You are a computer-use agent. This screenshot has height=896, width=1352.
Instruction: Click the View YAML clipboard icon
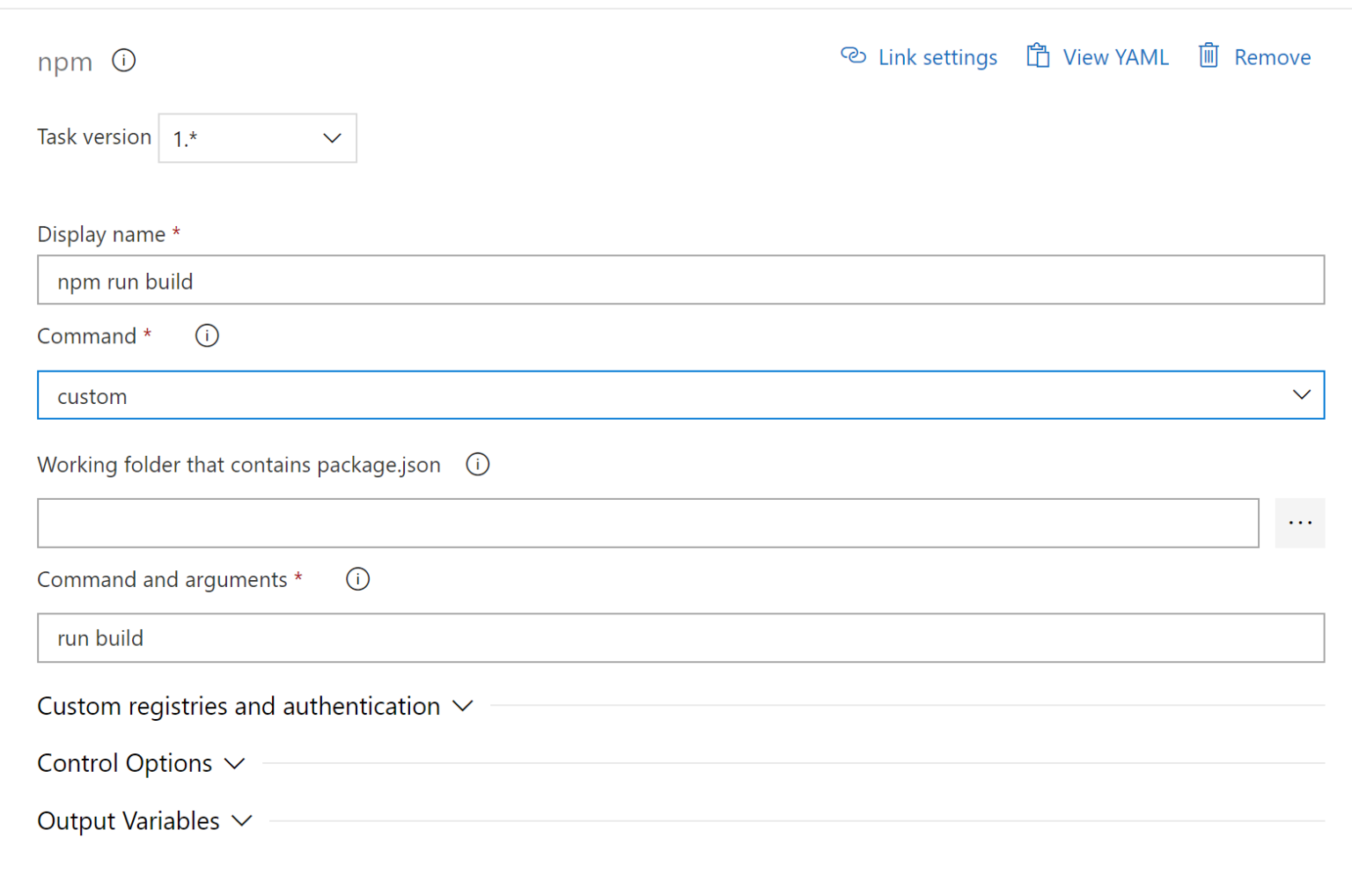1038,56
